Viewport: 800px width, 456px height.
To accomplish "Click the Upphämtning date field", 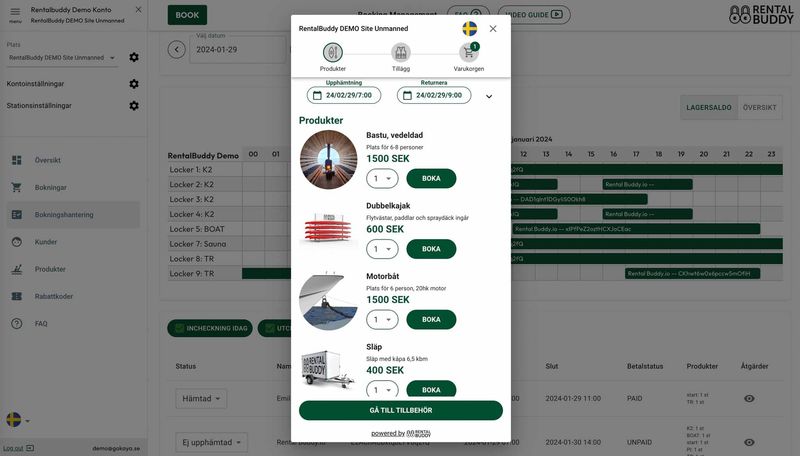I will point(344,95).
